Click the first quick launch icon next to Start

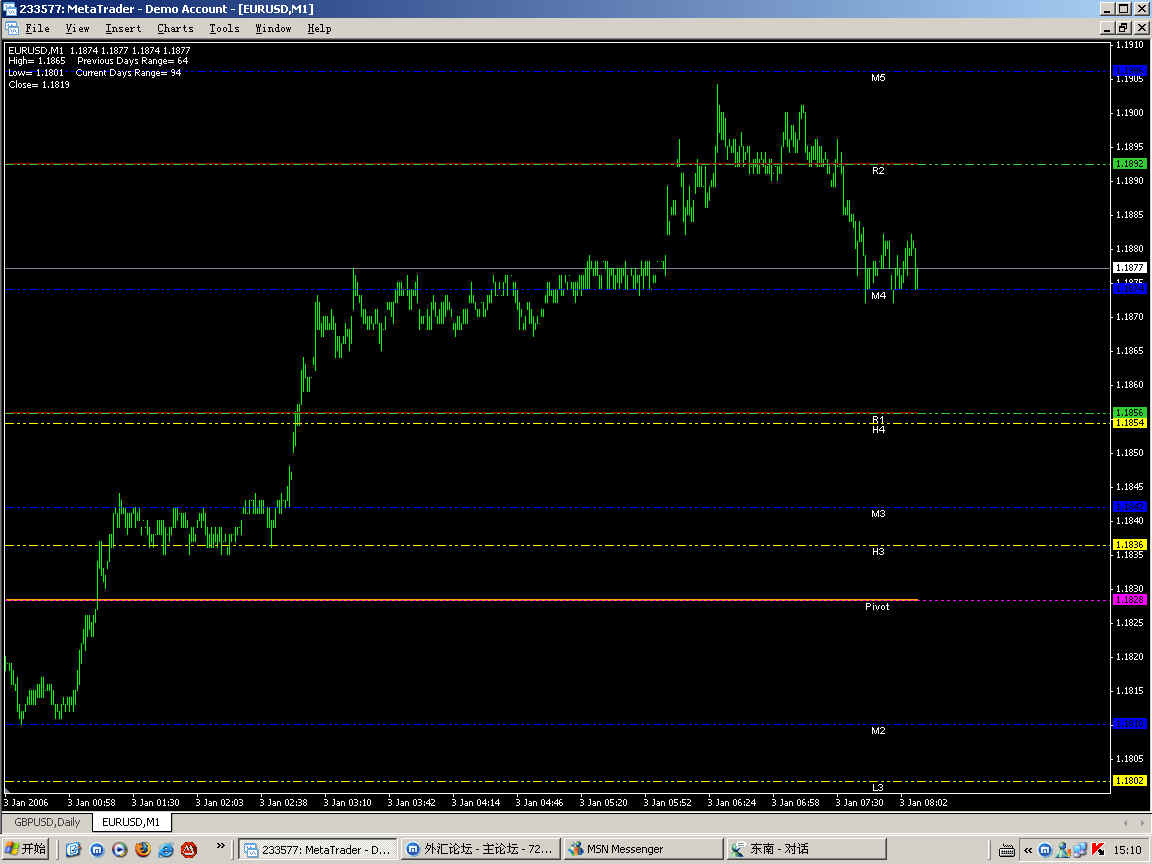(74, 849)
